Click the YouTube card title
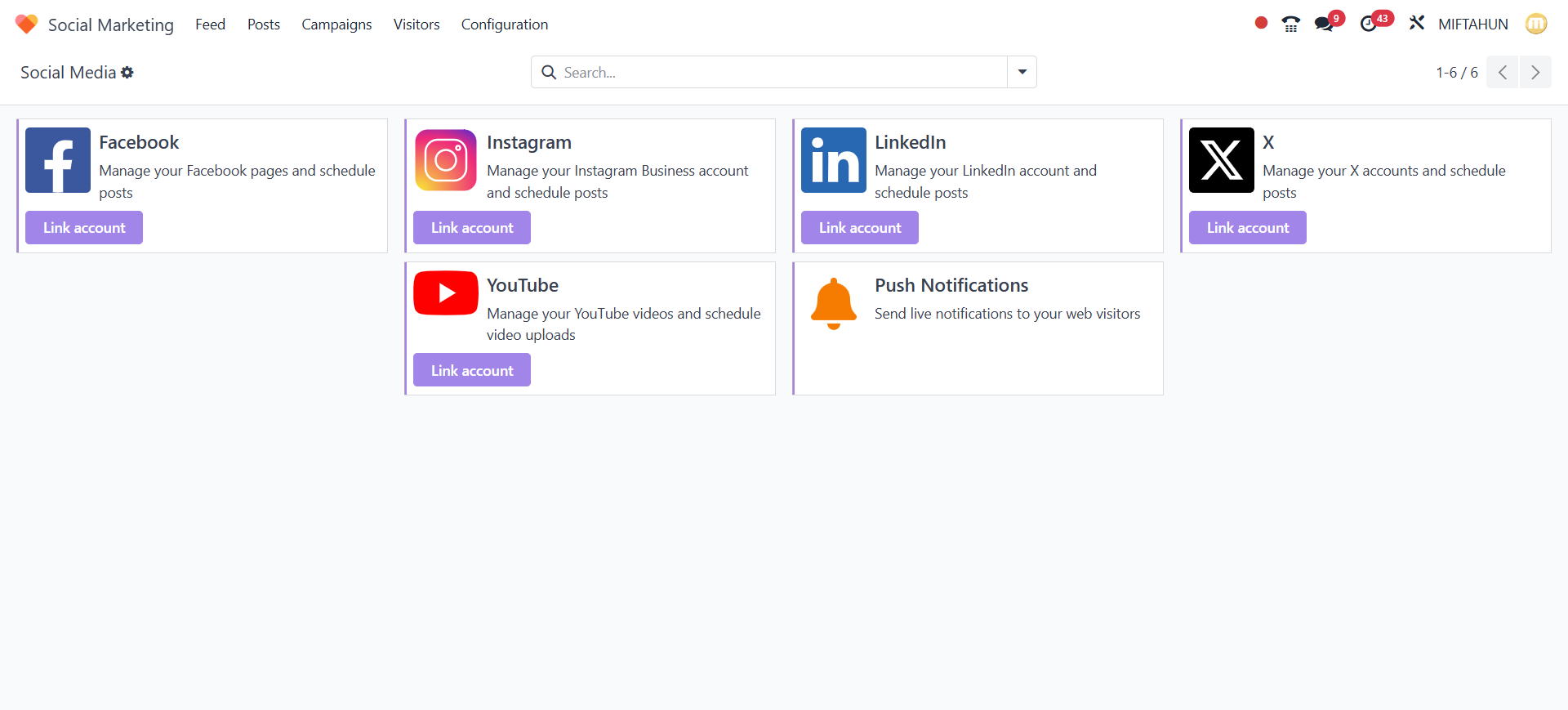The height and width of the screenshot is (710, 1568). coord(523,285)
